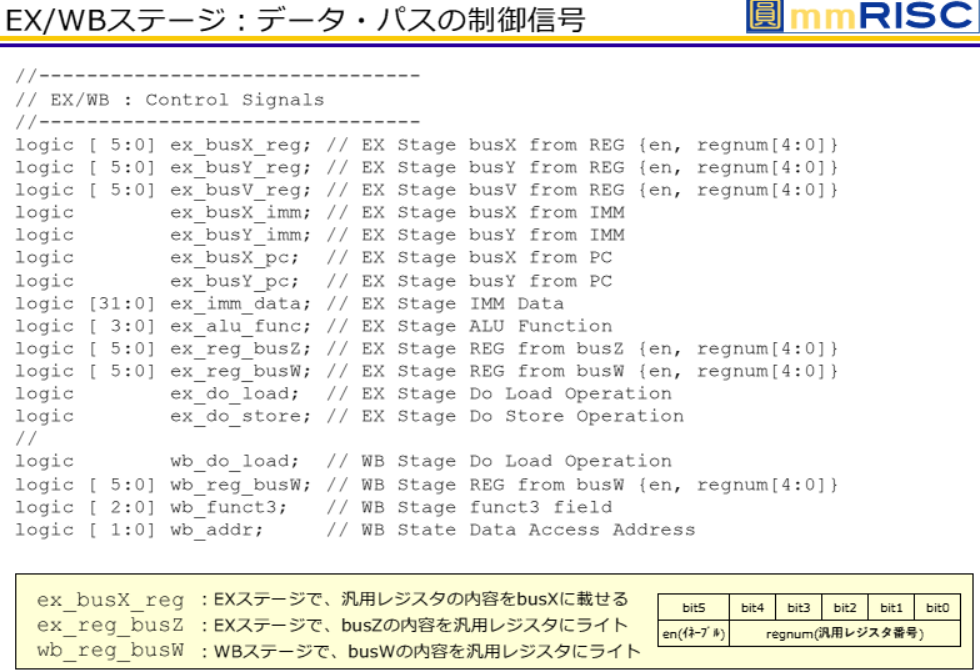Select ex_reg_busZ label in the yellow legend
980x670 pixels.
tap(110, 625)
